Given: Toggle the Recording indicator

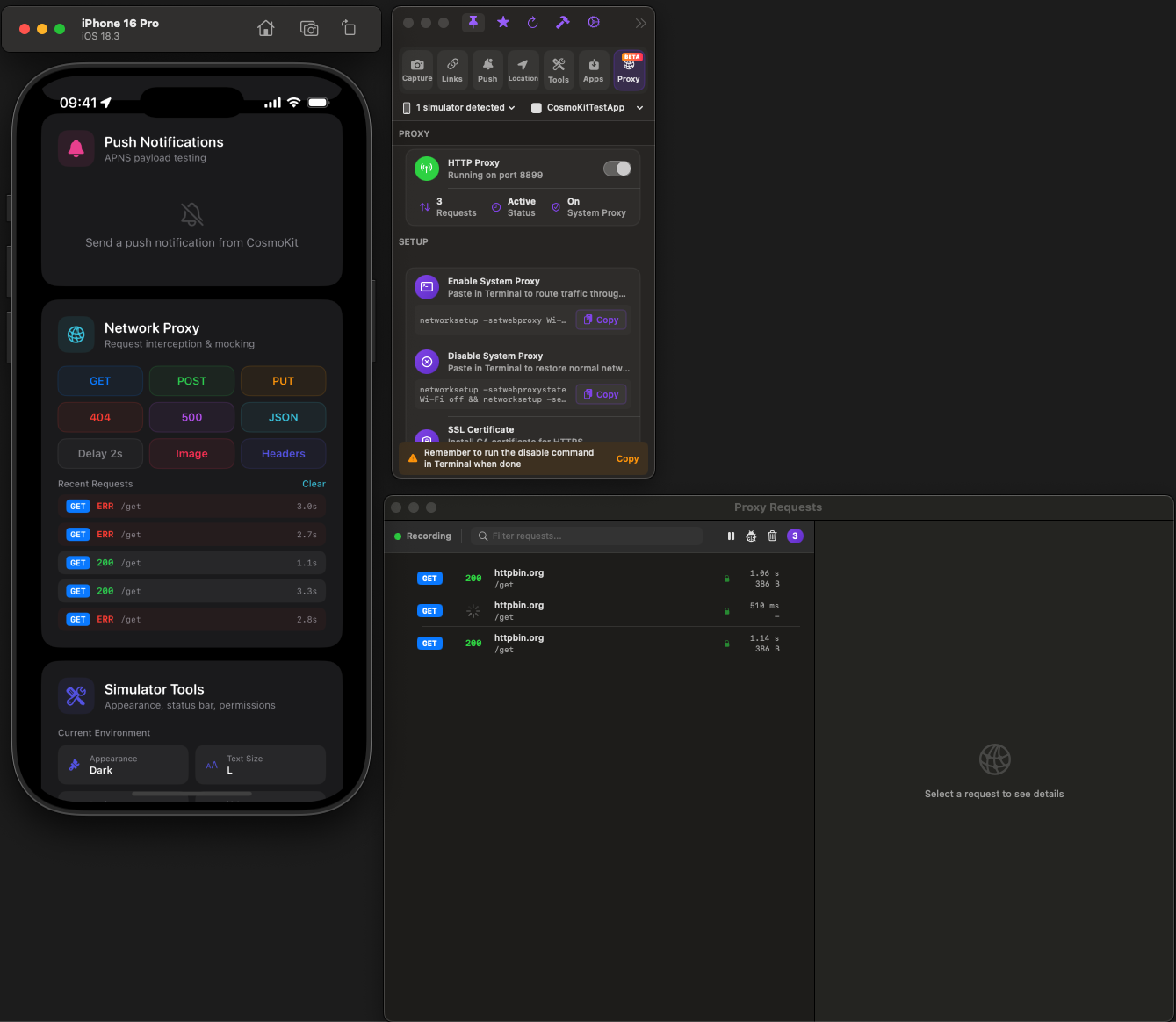Looking at the screenshot, I should click(x=422, y=536).
